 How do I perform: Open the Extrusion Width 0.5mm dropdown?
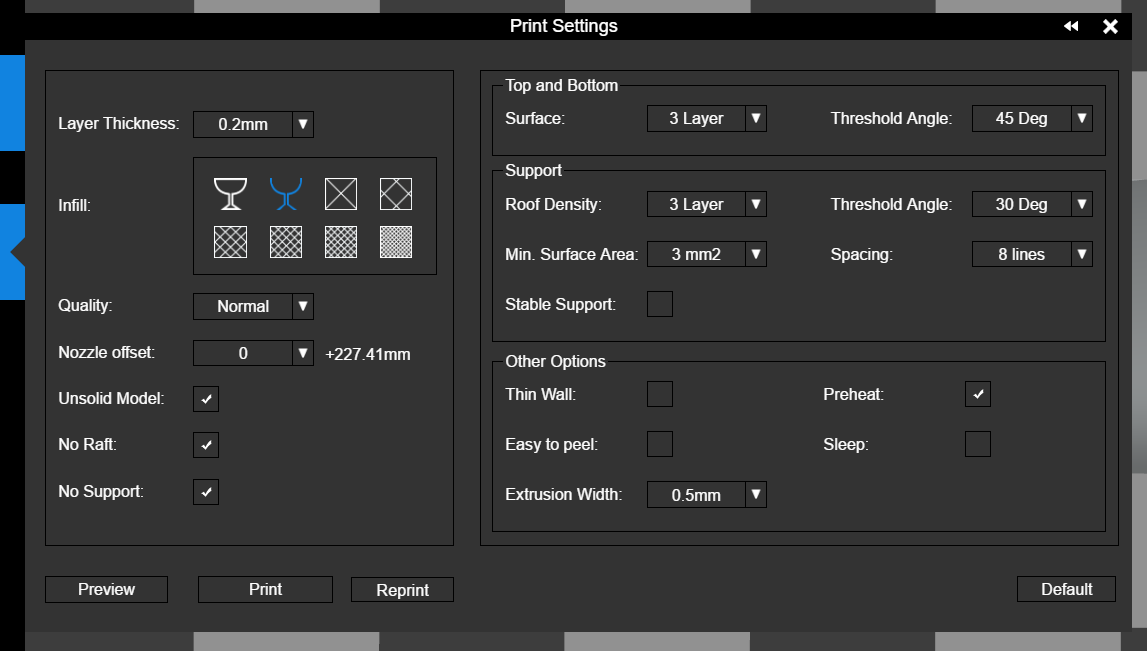(x=707, y=494)
